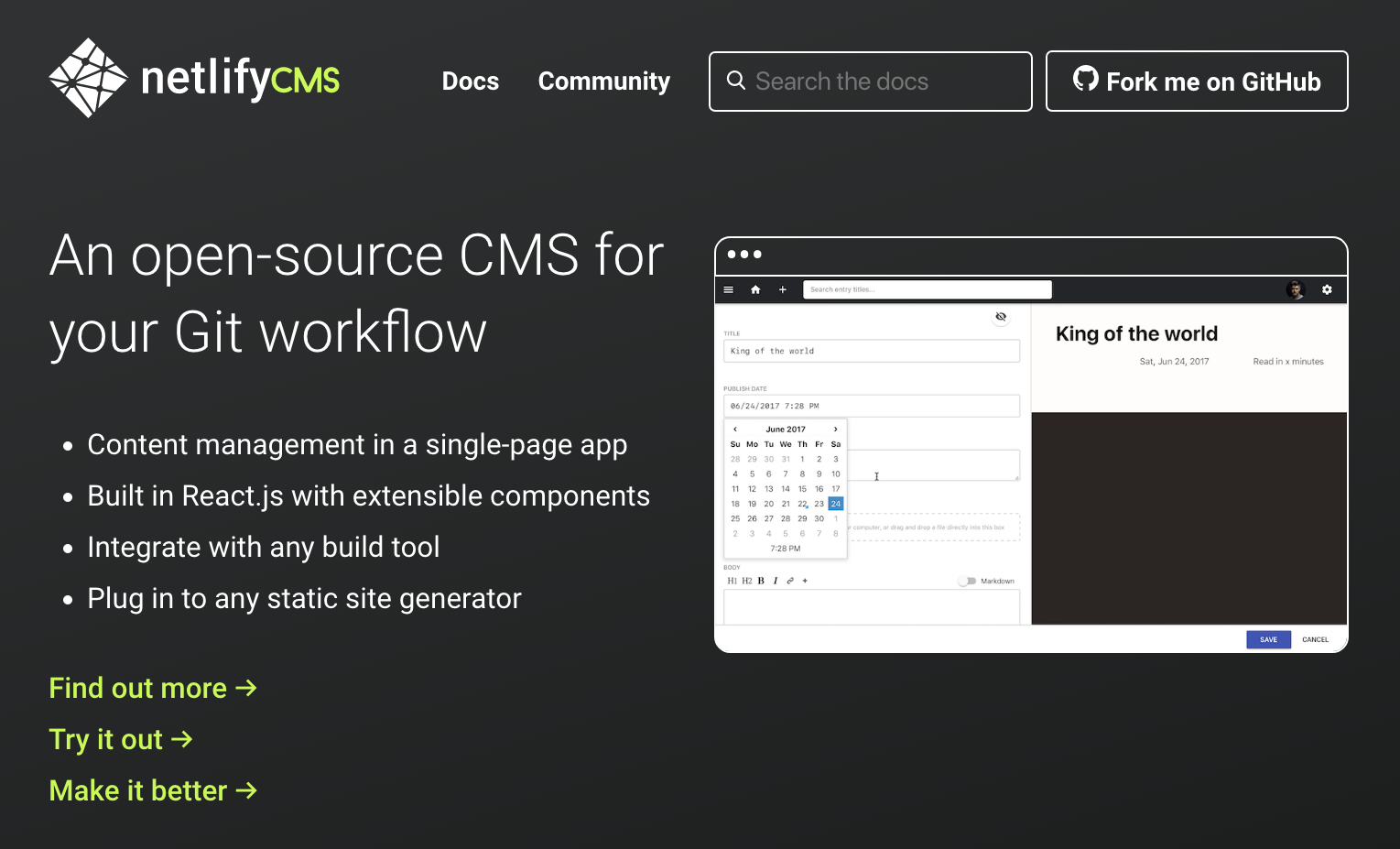The height and width of the screenshot is (849, 1400).
Task: Select date 17 in the calendar
Action: pos(836,489)
